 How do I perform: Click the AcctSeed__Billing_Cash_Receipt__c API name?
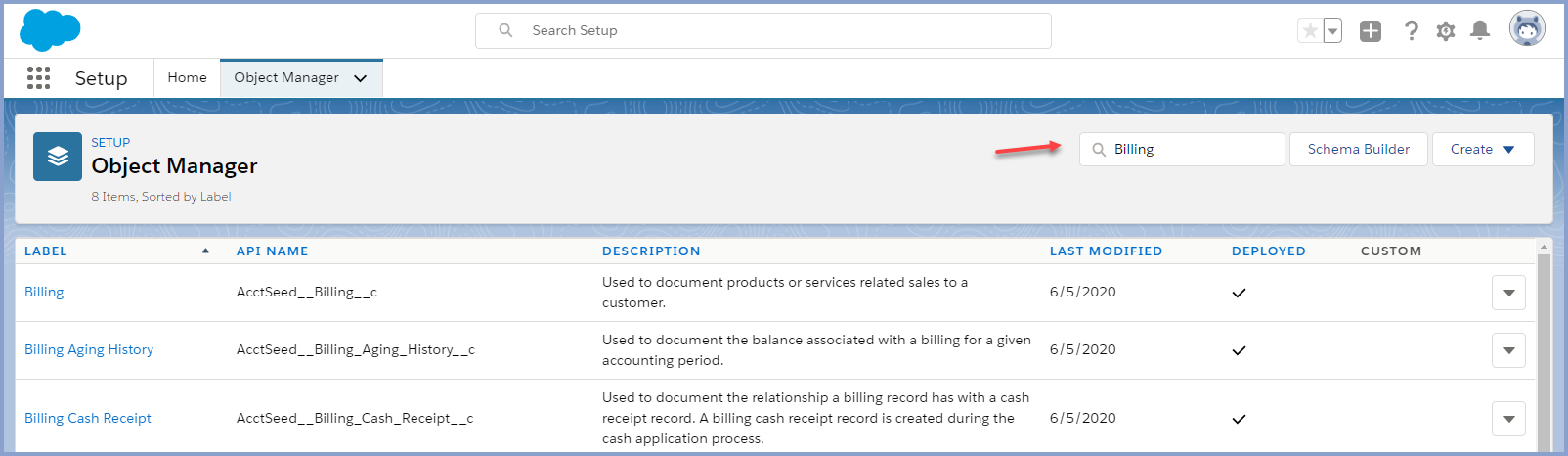355,418
